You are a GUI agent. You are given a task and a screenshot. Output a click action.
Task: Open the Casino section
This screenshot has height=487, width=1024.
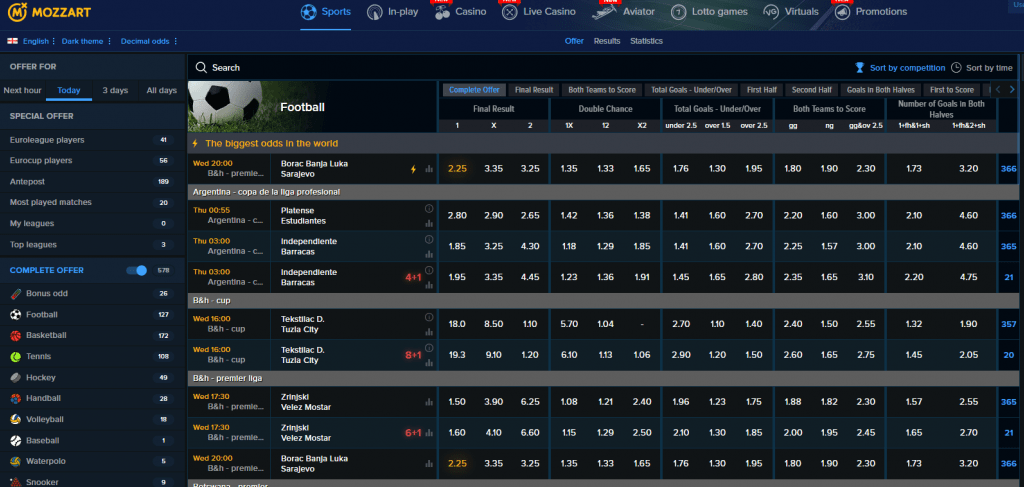pos(460,12)
